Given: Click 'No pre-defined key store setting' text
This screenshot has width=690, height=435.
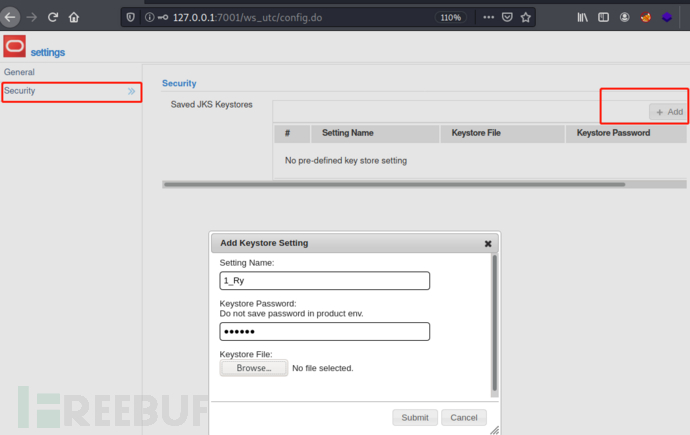Looking at the screenshot, I should click(346, 161).
